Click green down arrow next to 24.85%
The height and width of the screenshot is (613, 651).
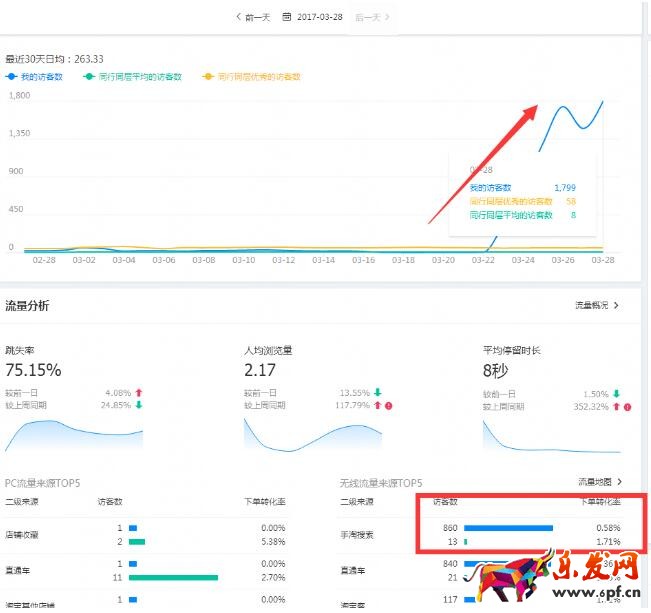coord(139,406)
